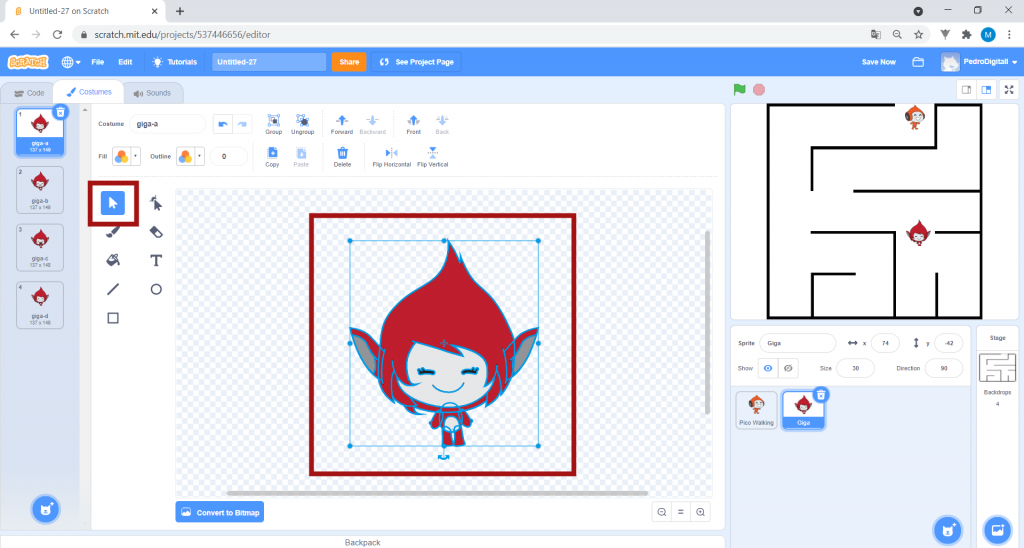The image size is (1024, 548).
Task: Click the sprite Direction field
Action: (x=944, y=368)
